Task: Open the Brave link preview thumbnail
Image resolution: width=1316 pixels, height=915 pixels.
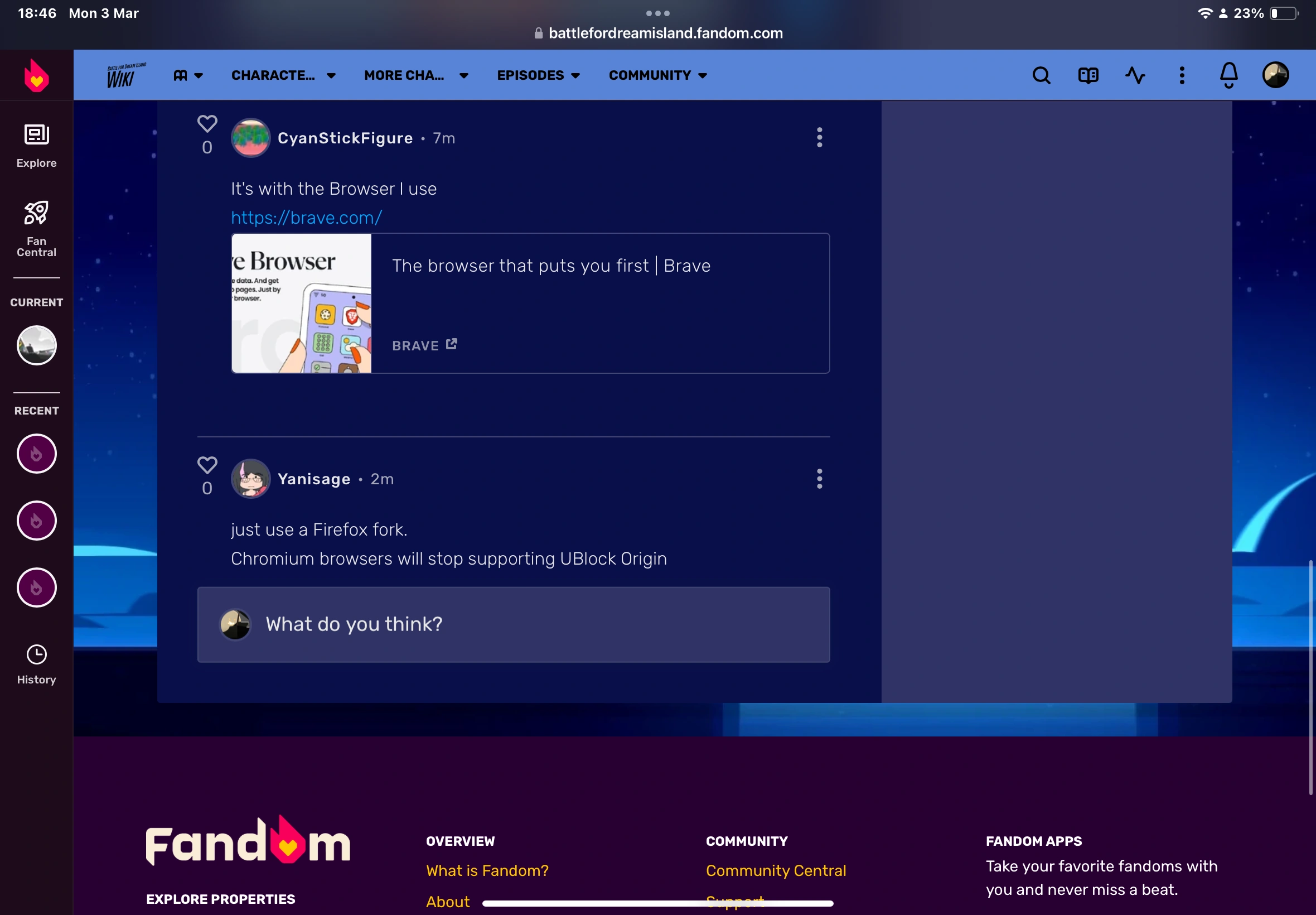Action: [x=301, y=303]
